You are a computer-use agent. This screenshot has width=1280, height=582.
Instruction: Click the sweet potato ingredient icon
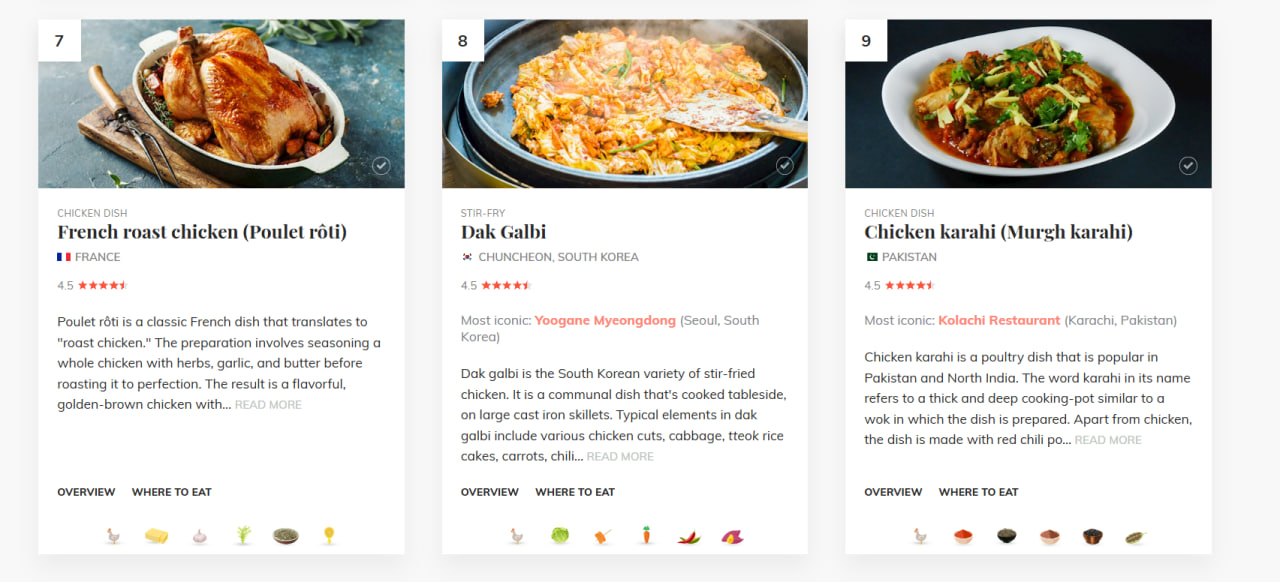pyautogui.click(x=732, y=537)
